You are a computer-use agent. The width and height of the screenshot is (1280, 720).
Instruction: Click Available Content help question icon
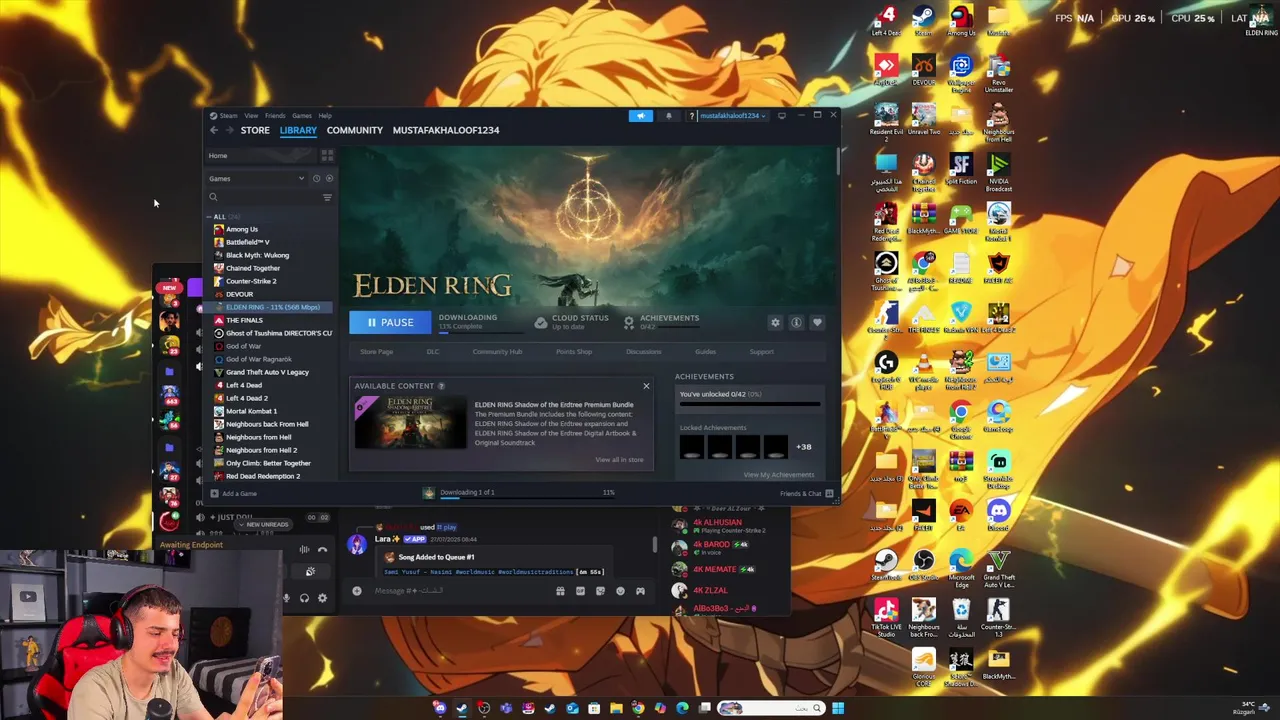pyautogui.click(x=441, y=386)
